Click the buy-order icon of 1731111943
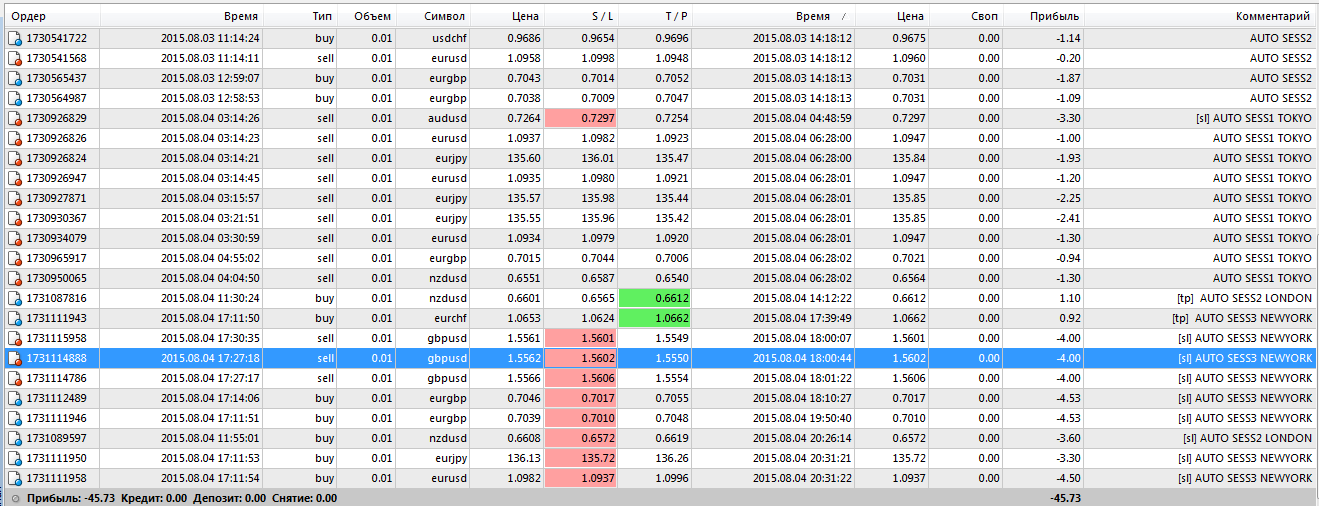1319x506 pixels. click(x=15, y=318)
